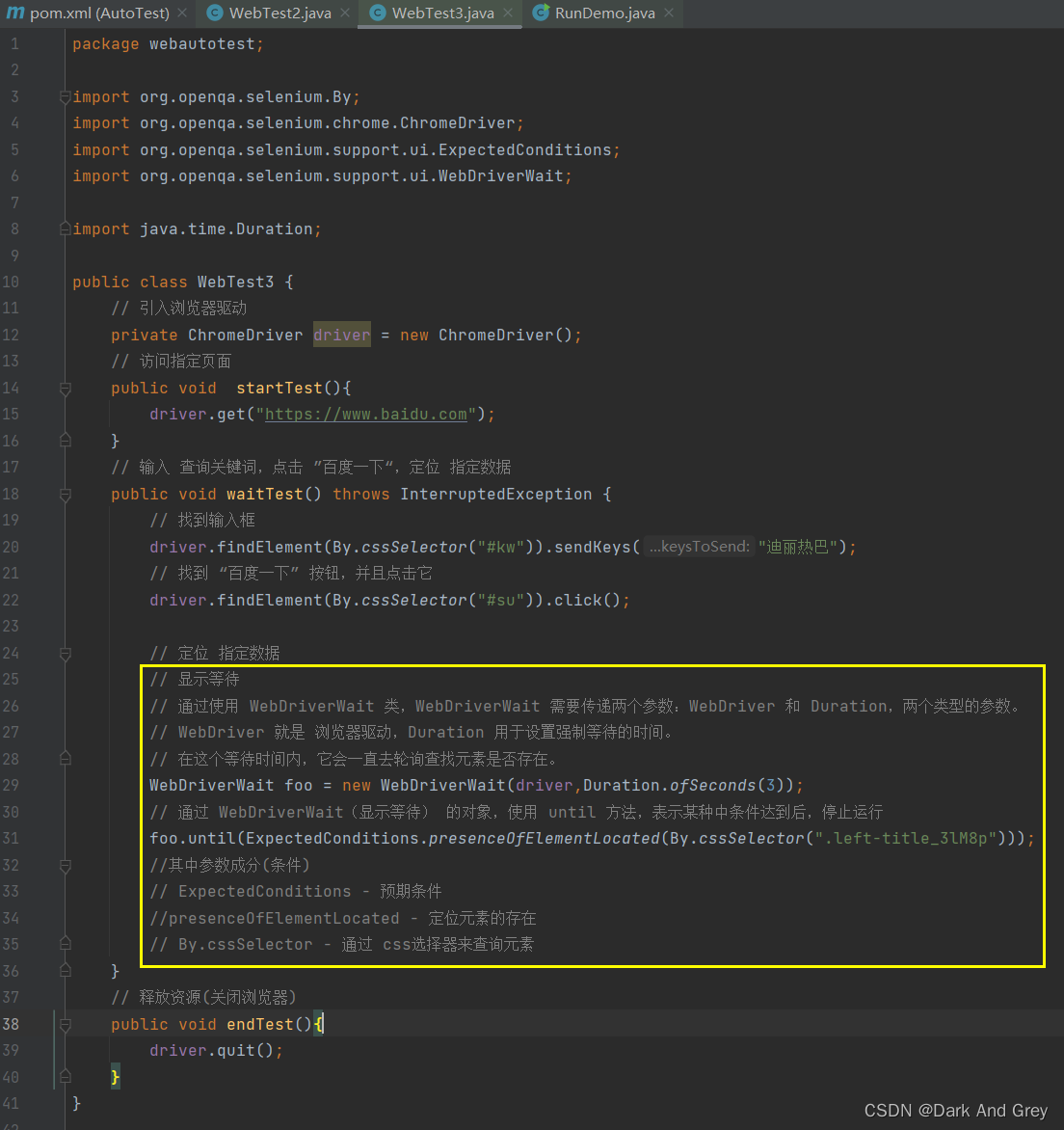Click package webautotest on line 1

(169, 44)
